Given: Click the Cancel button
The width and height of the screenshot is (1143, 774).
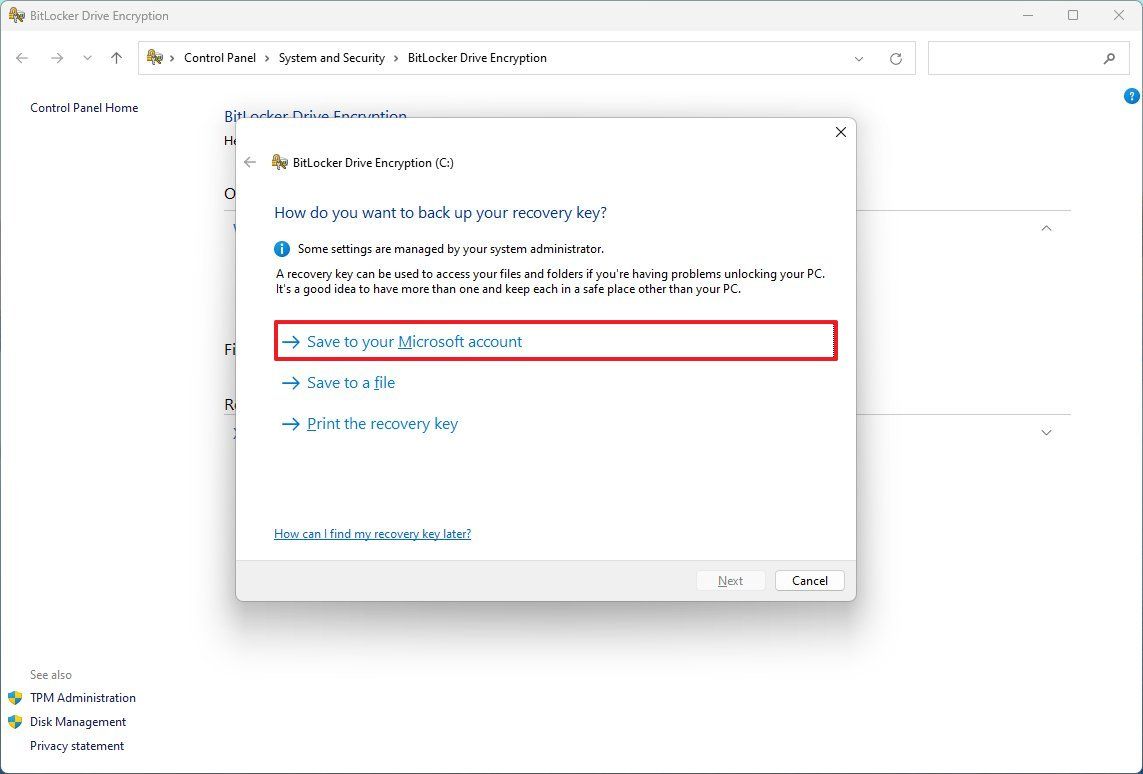Looking at the screenshot, I should tap(809, 580).
